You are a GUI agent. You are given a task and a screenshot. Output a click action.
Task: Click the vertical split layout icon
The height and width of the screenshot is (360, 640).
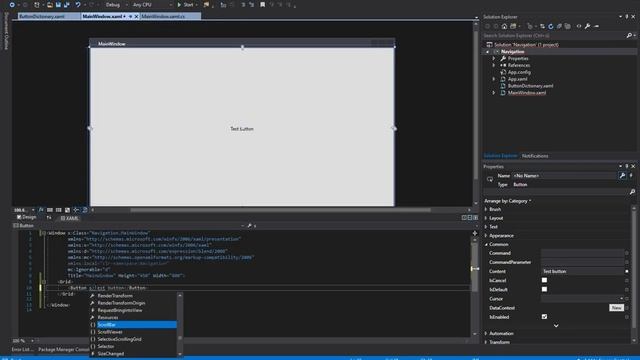(x=464, y=218)
